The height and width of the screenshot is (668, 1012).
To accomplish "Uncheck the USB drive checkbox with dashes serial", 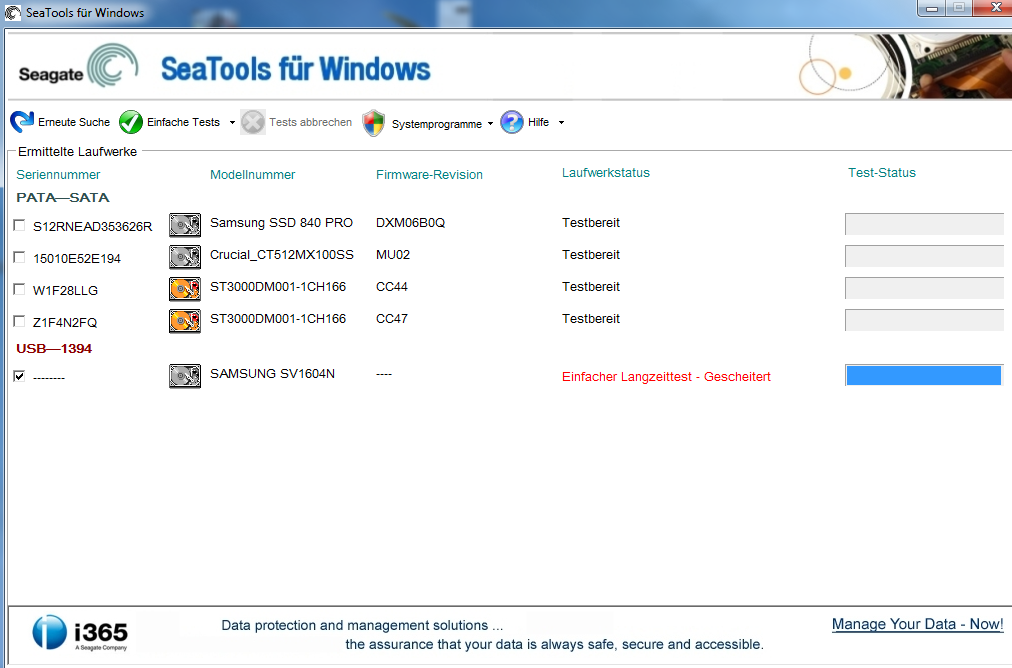I will pos(19,376).
